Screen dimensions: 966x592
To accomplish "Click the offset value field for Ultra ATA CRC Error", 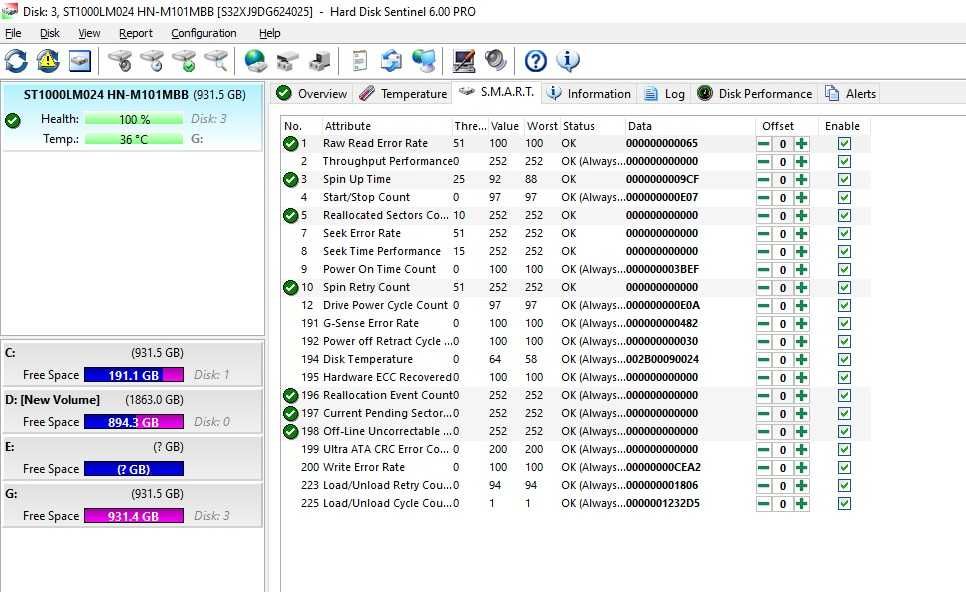I will tap(782, 450).
